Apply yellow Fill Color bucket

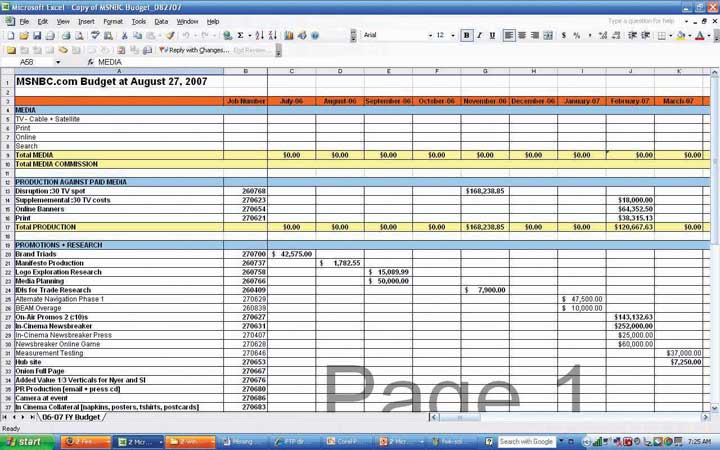tap(681, 35)
